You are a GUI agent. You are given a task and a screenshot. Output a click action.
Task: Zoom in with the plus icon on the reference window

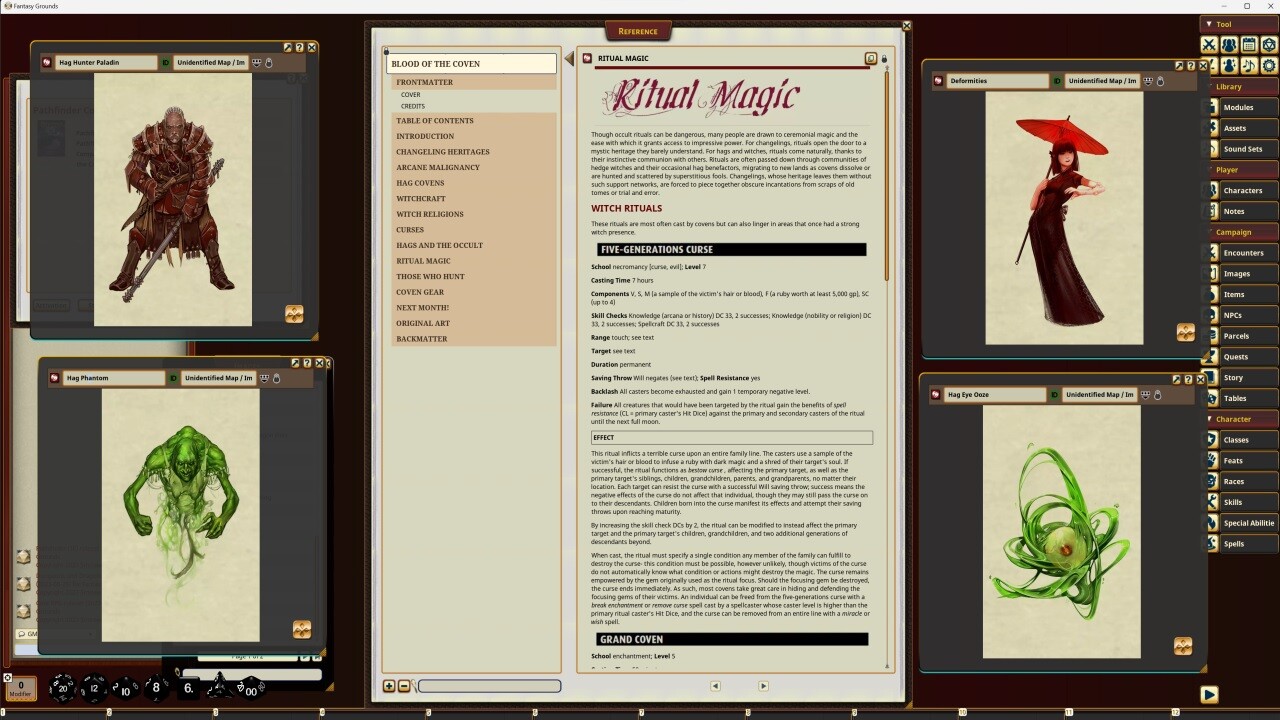389,686
